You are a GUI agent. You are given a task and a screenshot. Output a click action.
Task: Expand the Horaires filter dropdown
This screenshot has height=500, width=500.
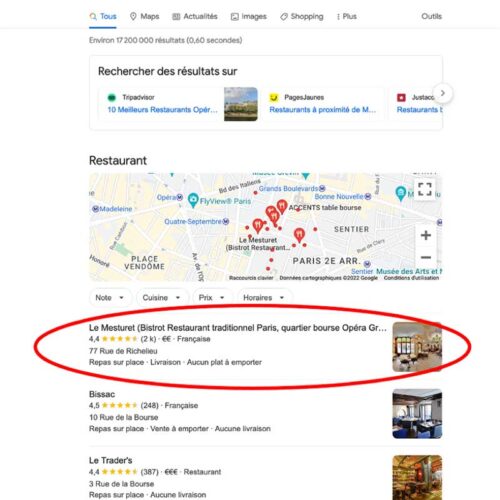[x=264, y=297]
